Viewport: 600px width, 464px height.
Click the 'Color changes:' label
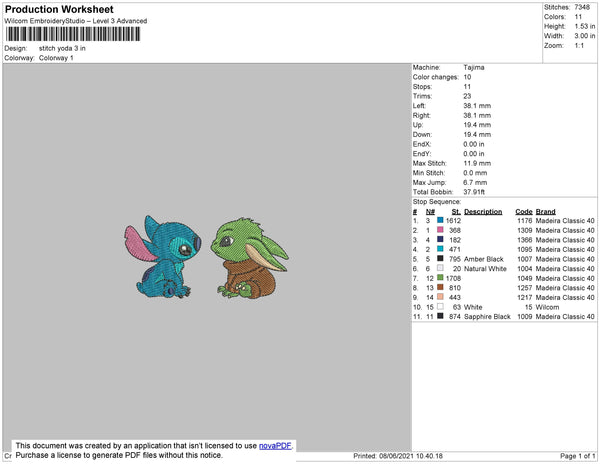tap(435, 77)
